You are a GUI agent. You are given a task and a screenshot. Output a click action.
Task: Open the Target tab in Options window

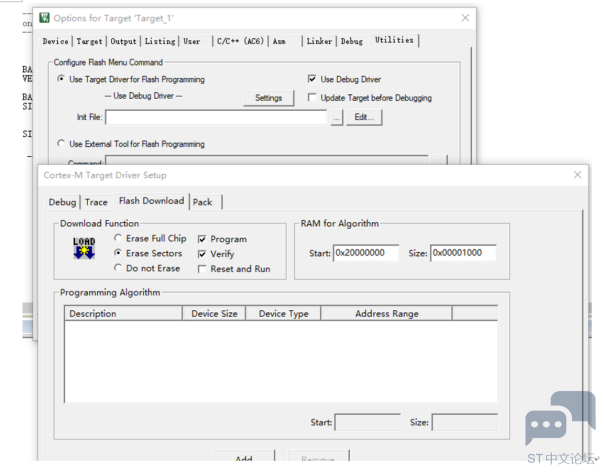tap(89, 41)
